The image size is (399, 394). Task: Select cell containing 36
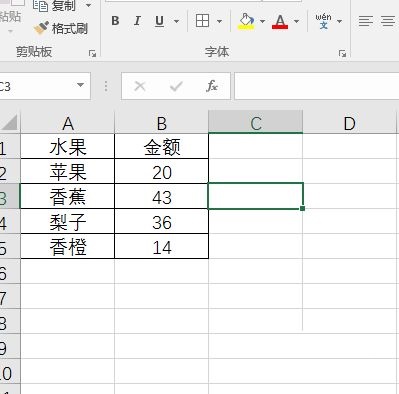coord(162,221)
